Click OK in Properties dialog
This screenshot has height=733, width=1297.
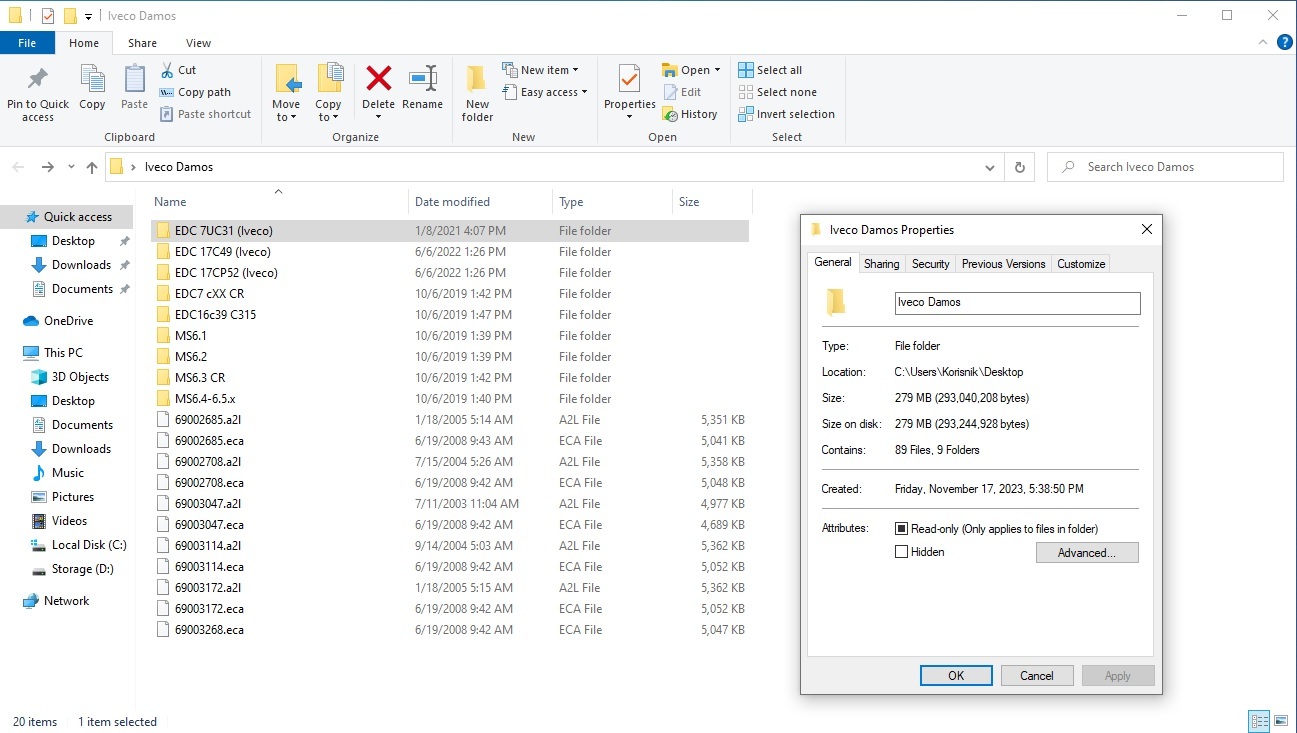956,676
